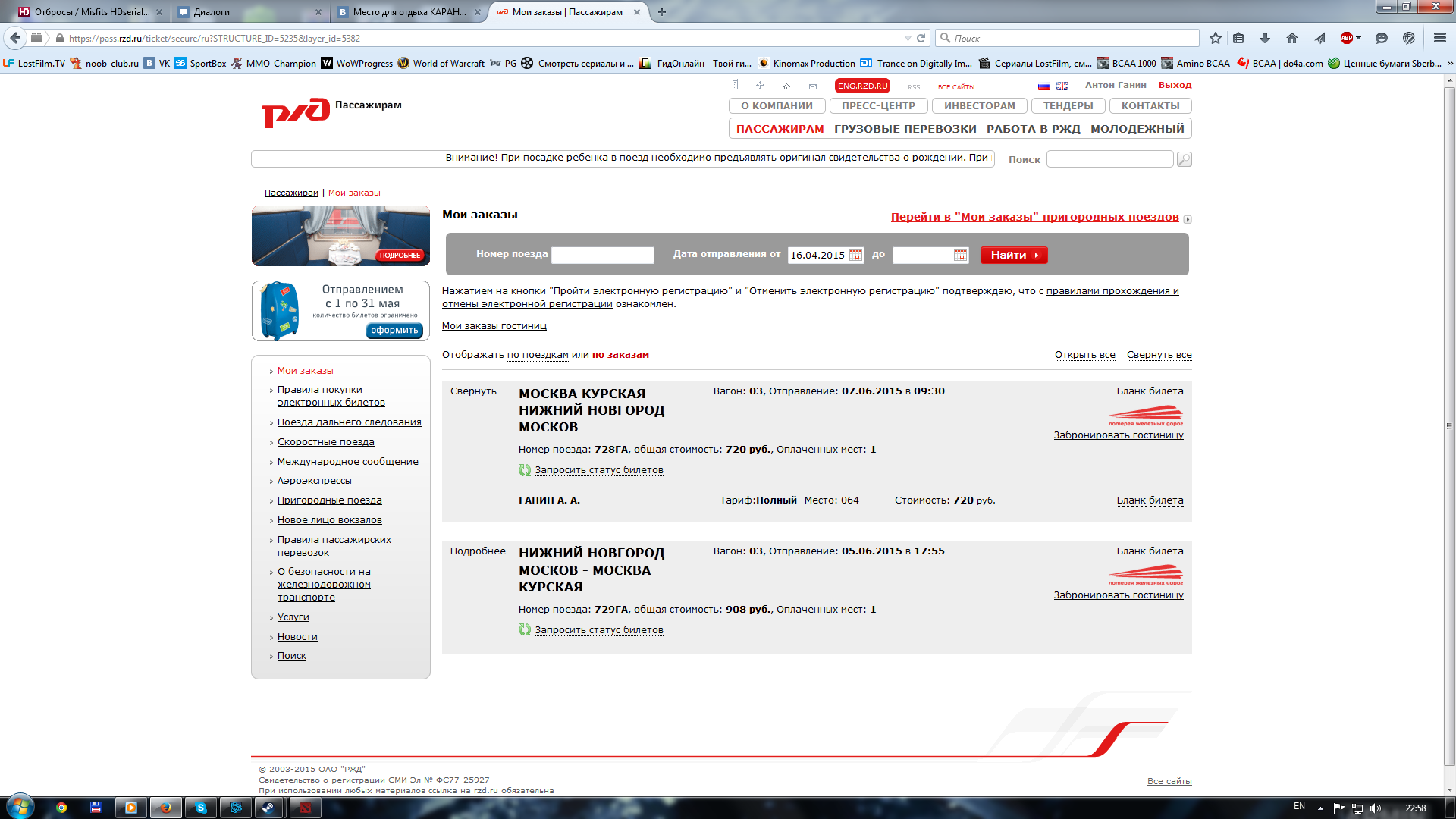This screenshot has width=1456, height=819.
Task: Open the 'ГРУЗОВЫЕ ПЕРЕВОЗКИ' menu item
Action: (905, 129)
